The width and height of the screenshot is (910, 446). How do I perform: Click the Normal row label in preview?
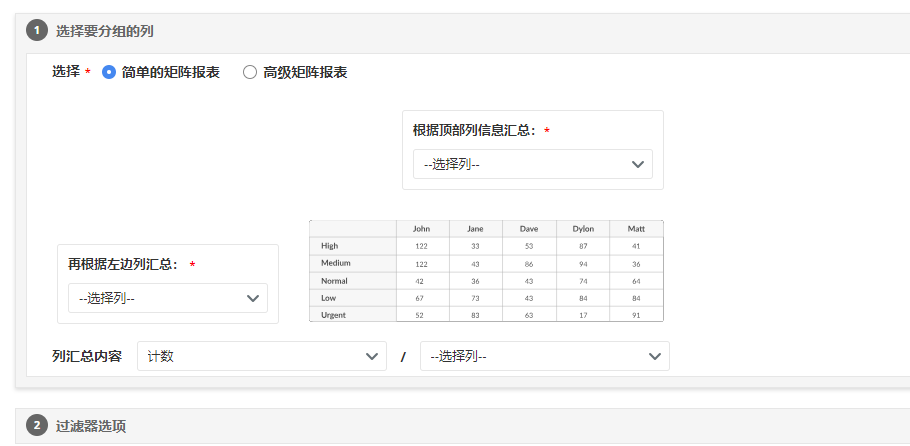click(335, 281)
